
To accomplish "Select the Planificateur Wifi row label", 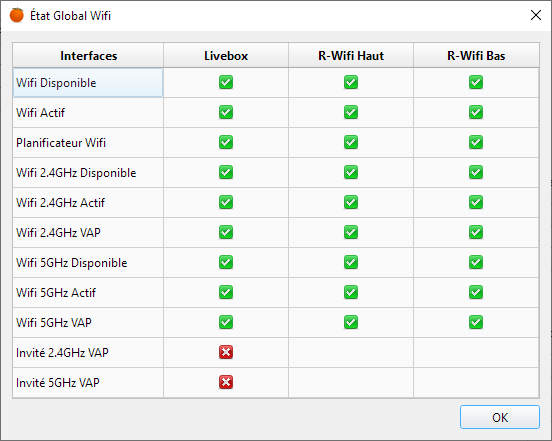I will (x=61, y=143).
